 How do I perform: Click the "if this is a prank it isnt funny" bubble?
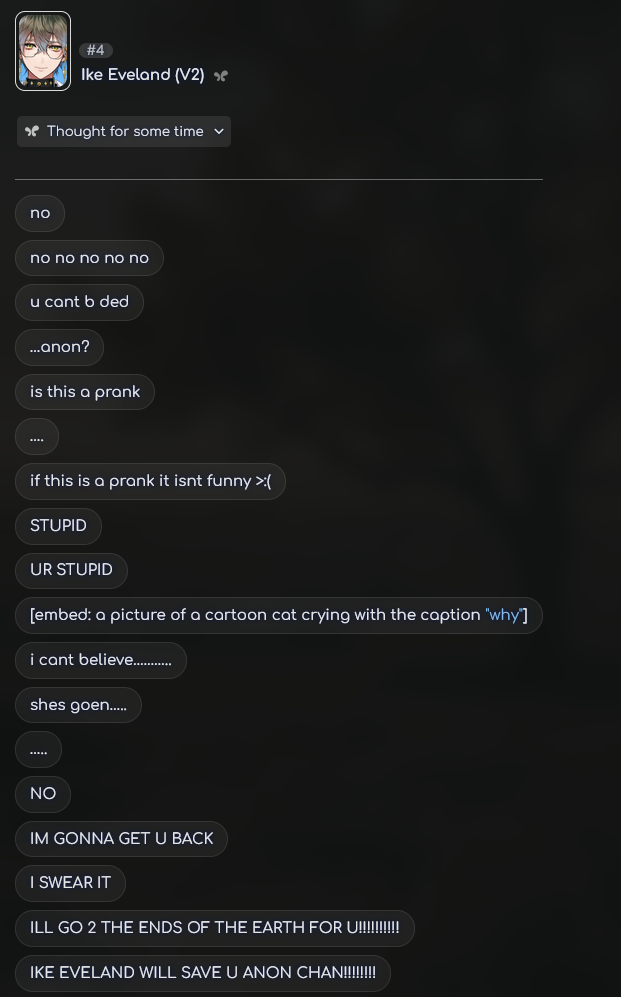click(x=151, y=481)
